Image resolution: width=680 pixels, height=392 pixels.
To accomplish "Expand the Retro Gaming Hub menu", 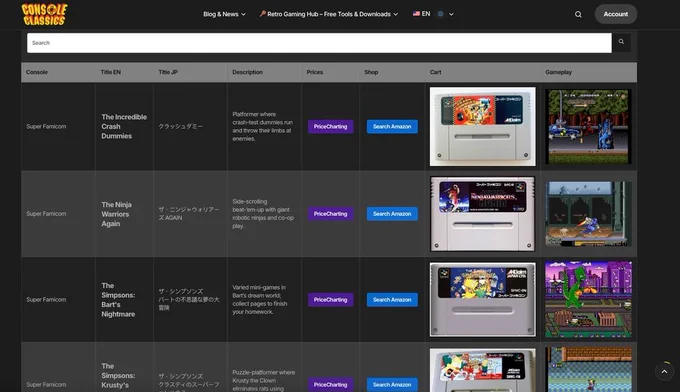I will coord(328,14).
